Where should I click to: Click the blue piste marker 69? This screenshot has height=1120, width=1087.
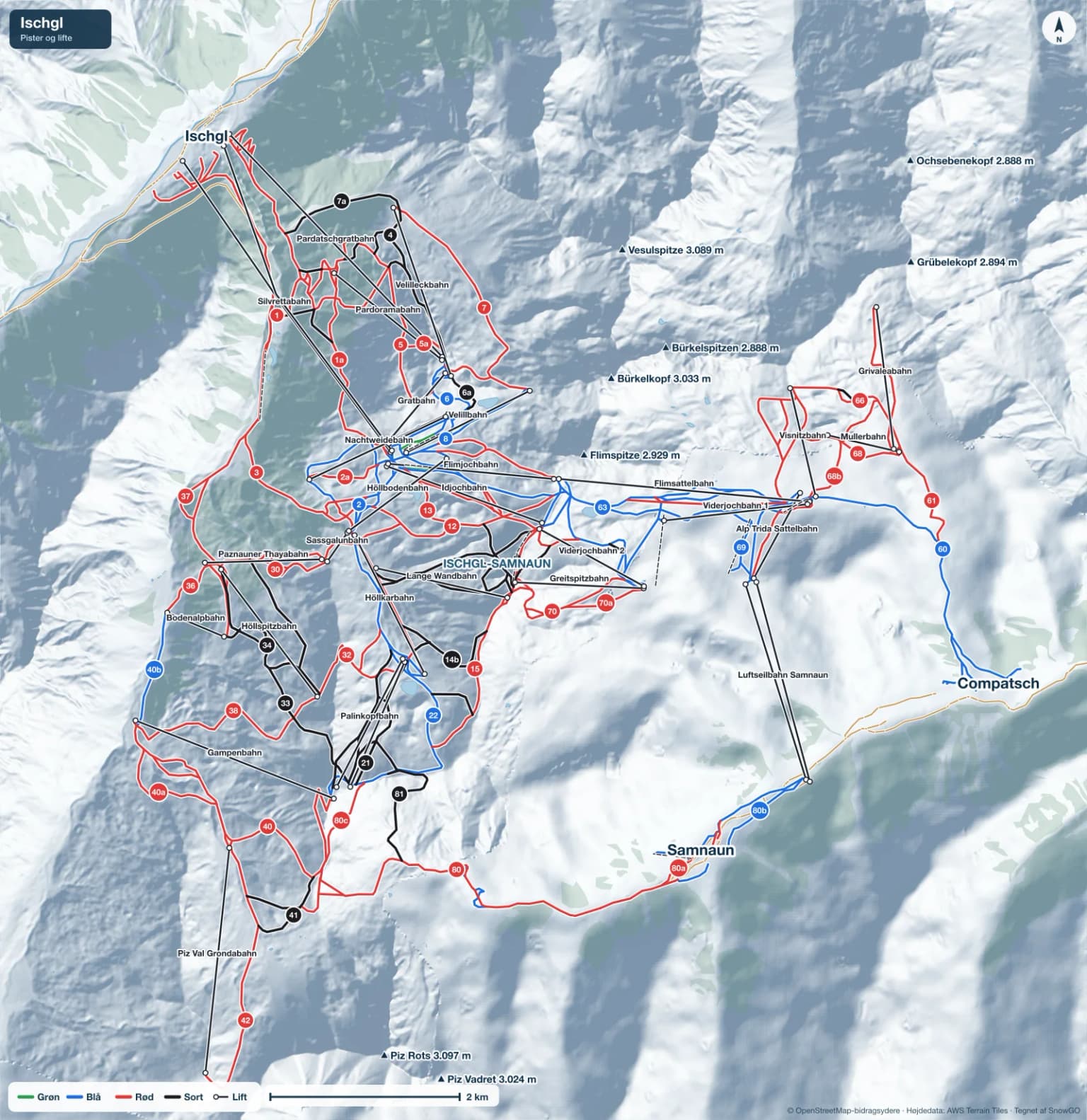741,547
